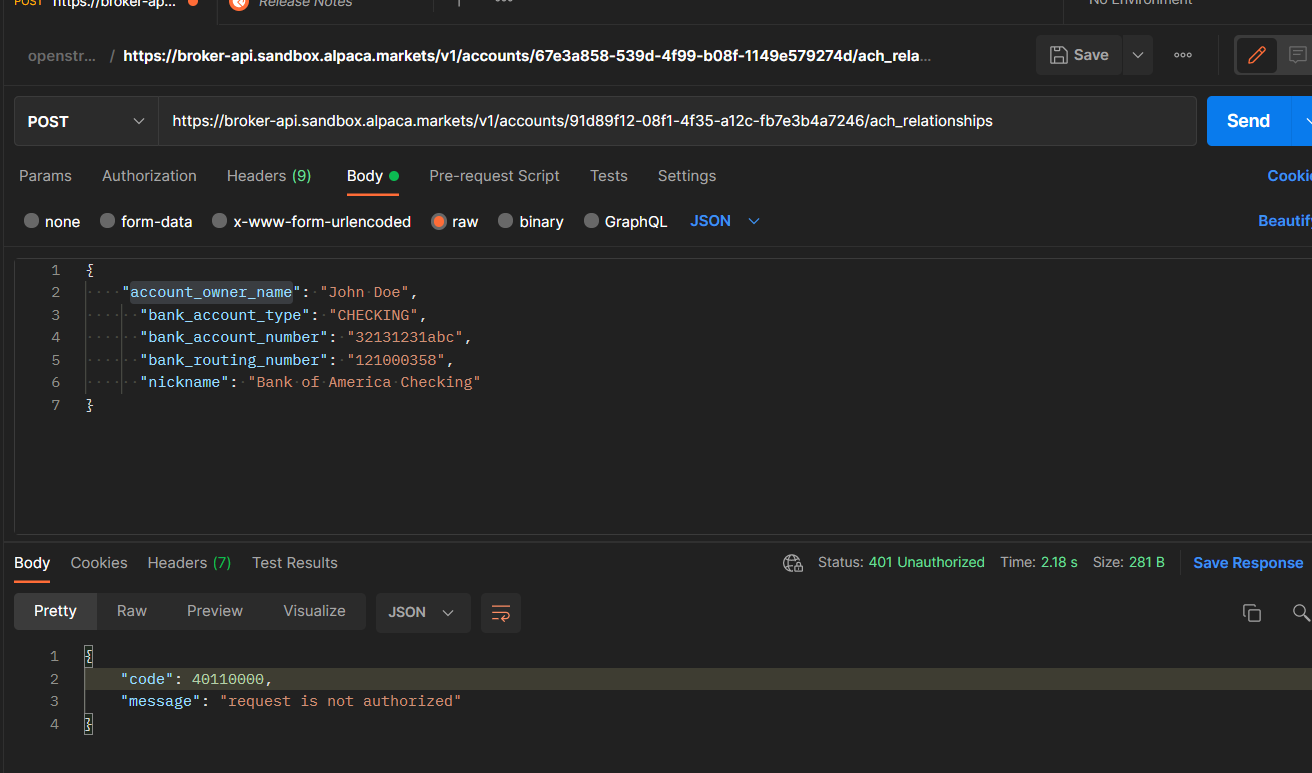This screenshot has height=773, width=1312.
Task: Click into the request URL field
Action: (677, 121)
